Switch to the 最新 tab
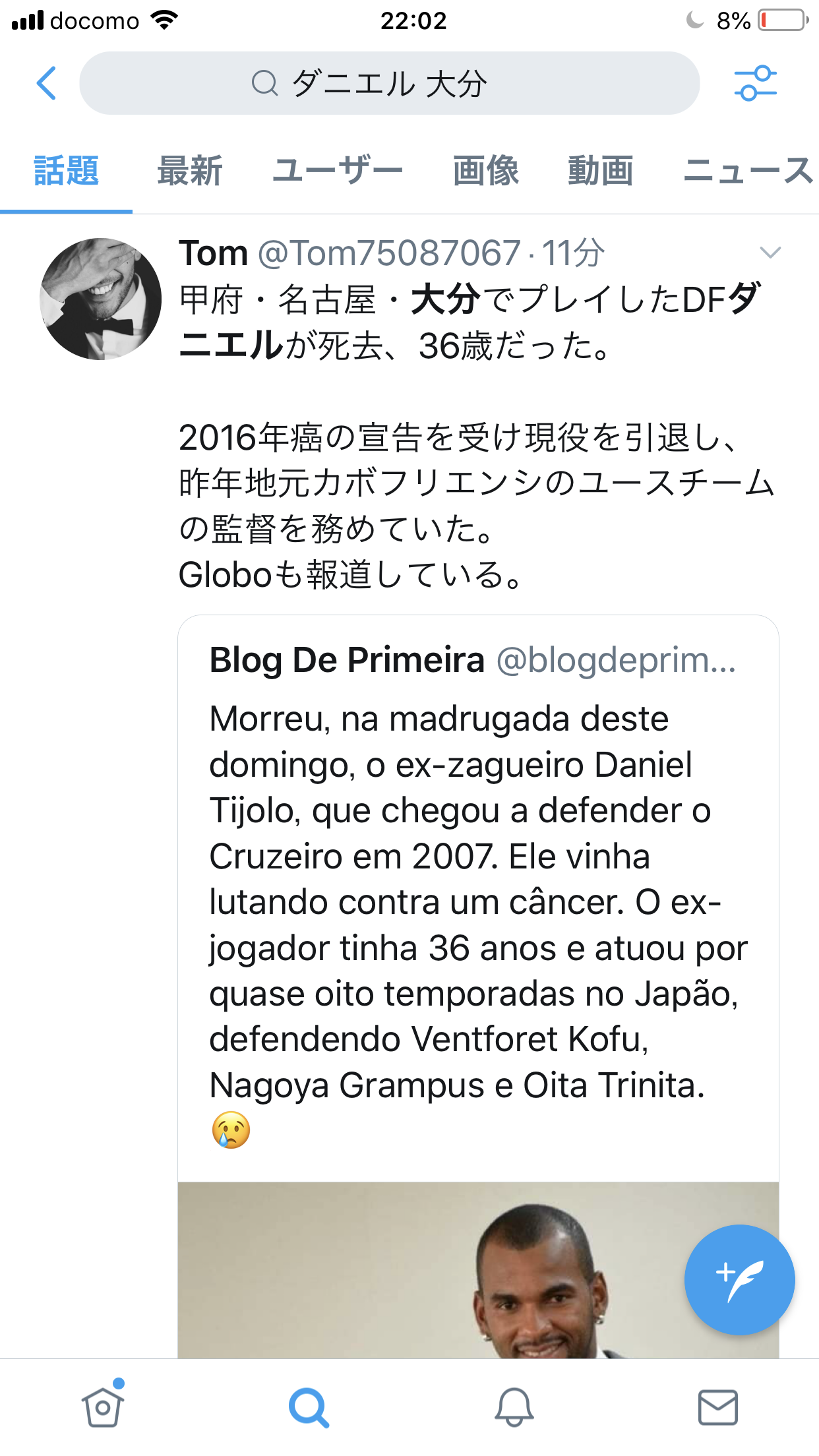This screenshot has width=819, height=1456. [x=190, y=171]
